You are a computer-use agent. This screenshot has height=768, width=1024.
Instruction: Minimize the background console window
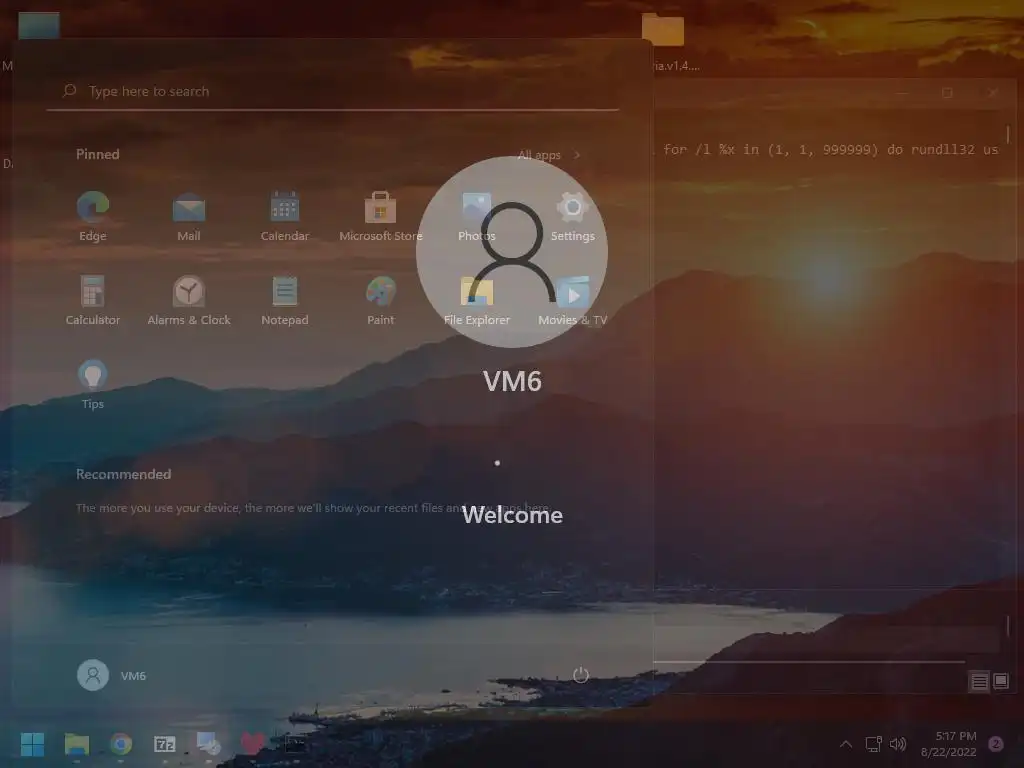coord(902,93)
